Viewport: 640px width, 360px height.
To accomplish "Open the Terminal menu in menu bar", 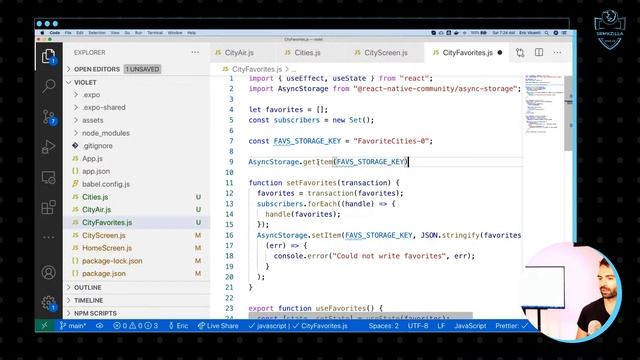I will pos(155,33).
